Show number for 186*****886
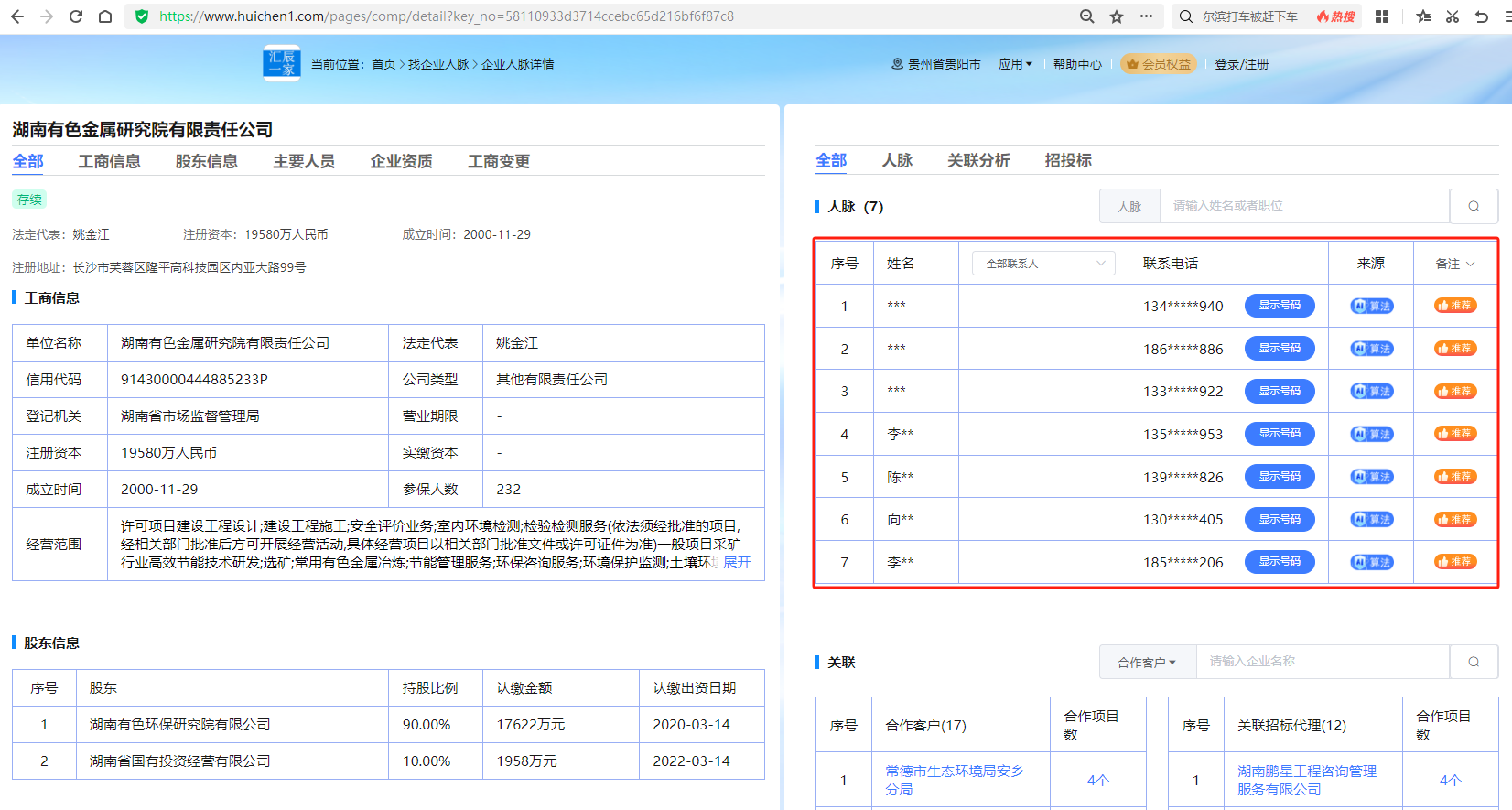 click(x=1280, y=349)
